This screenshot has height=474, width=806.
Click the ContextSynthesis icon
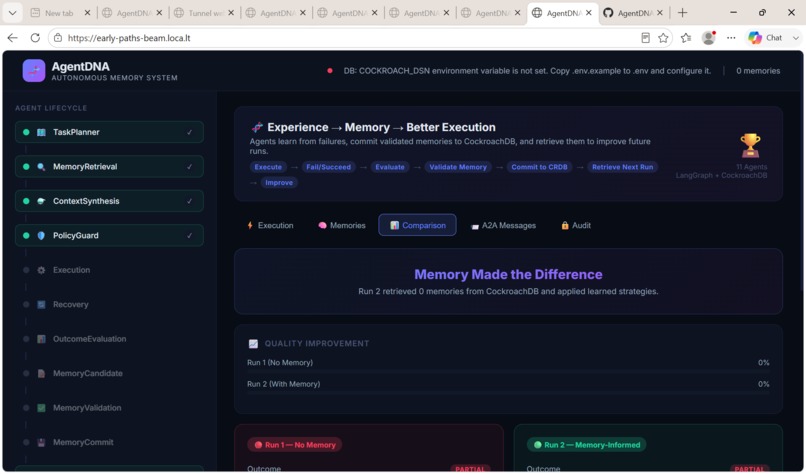(x=41, y=201)
